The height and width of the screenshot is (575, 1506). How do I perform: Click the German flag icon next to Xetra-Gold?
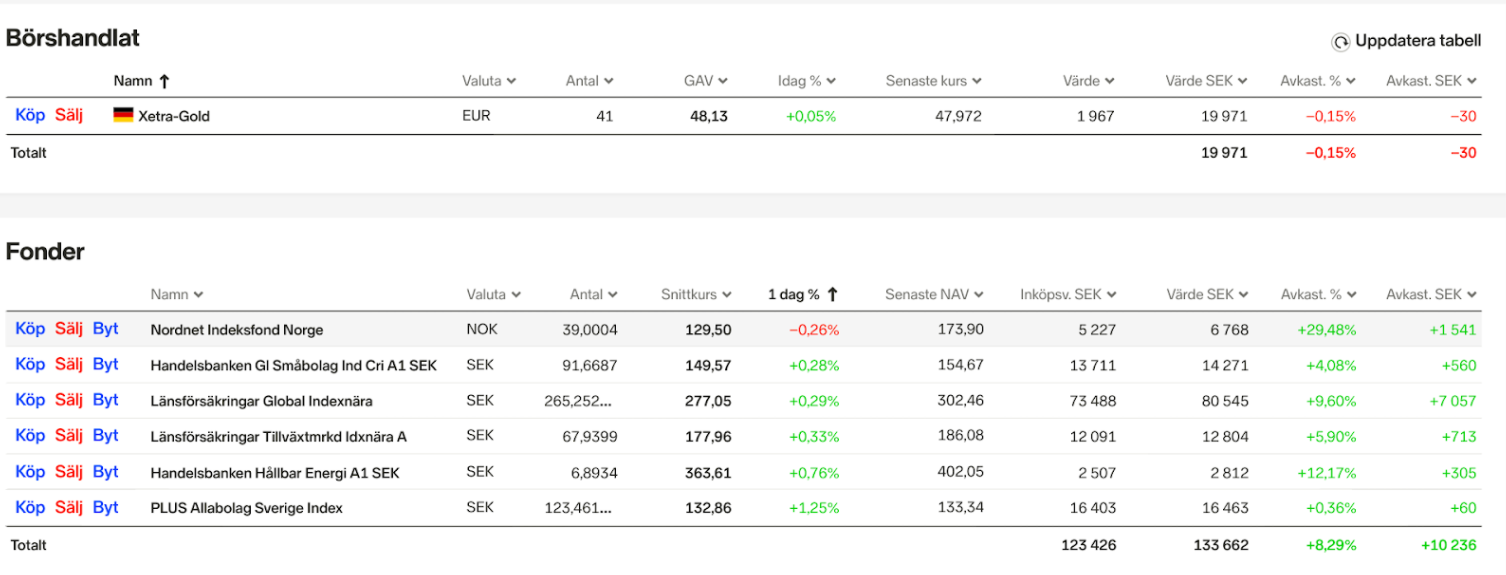123,116
